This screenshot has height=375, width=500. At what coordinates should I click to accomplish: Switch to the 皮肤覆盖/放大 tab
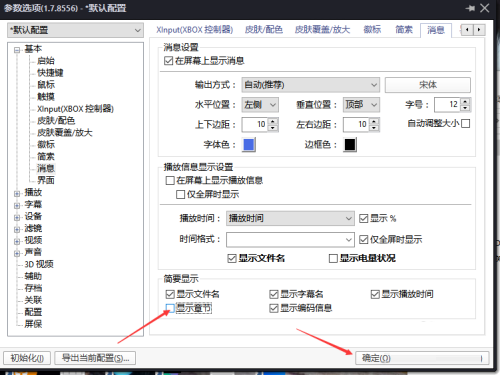(322, 30)
